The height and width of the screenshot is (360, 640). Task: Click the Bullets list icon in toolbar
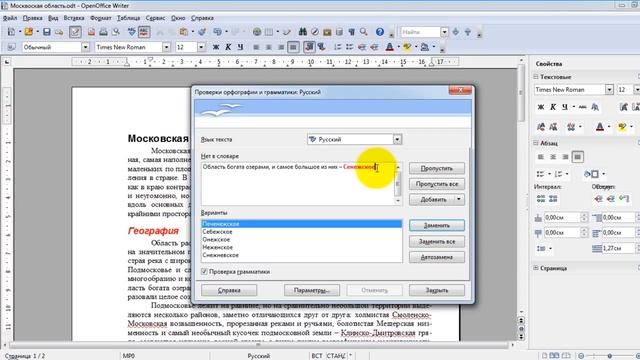(x=349, y=47)
